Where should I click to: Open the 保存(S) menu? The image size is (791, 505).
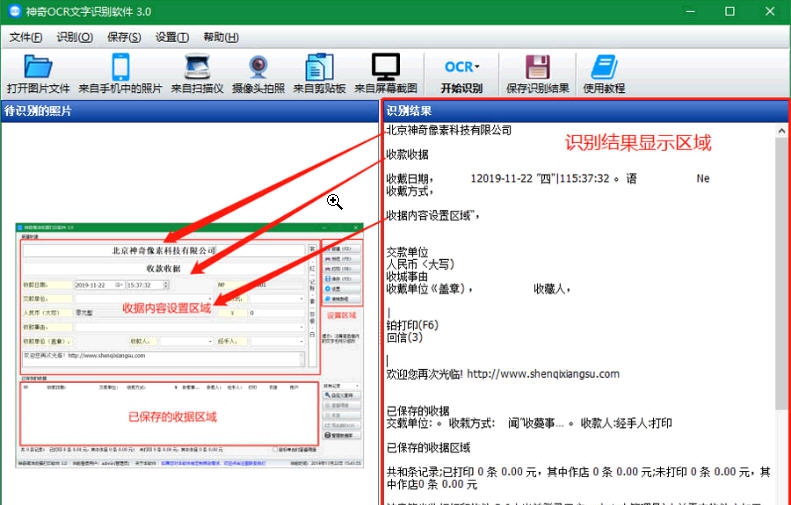click(124, 37)
